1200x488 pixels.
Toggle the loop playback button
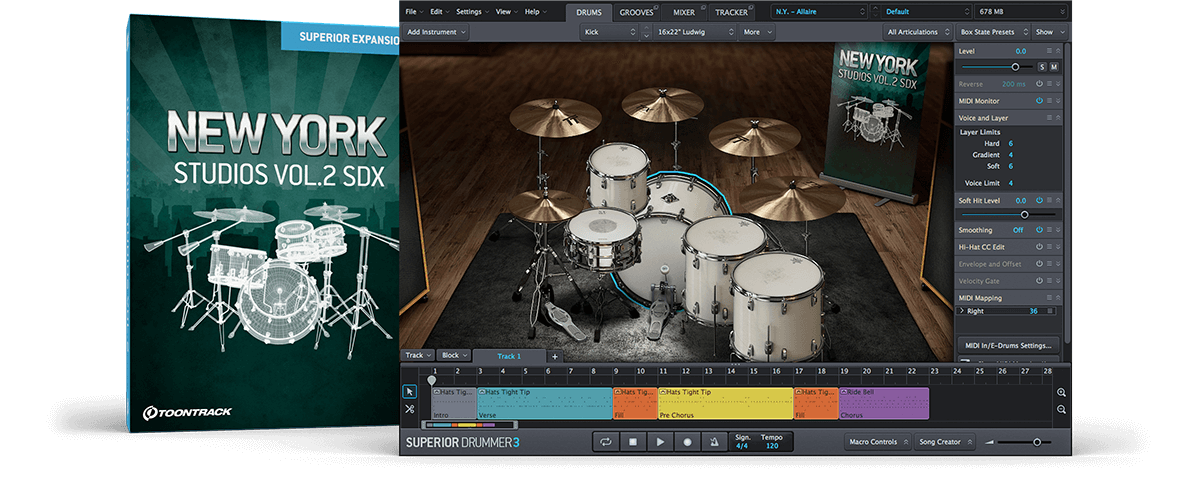pos(606,441)
